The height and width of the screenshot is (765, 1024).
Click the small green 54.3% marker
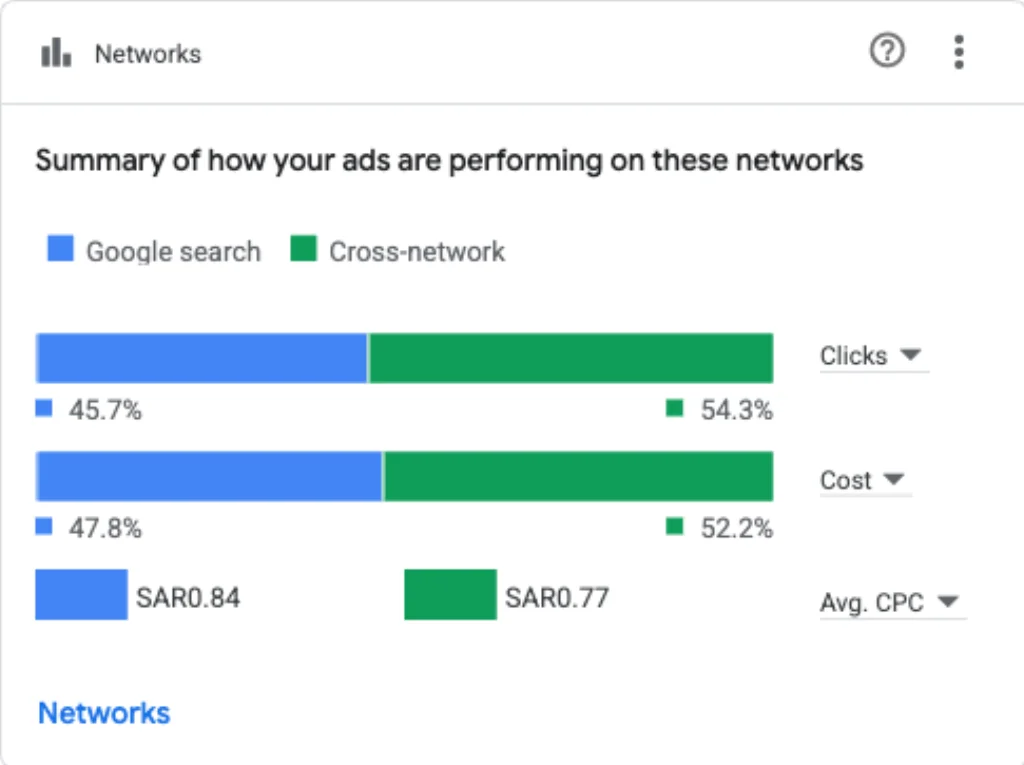pyautogui.click(x=675, y=408)
